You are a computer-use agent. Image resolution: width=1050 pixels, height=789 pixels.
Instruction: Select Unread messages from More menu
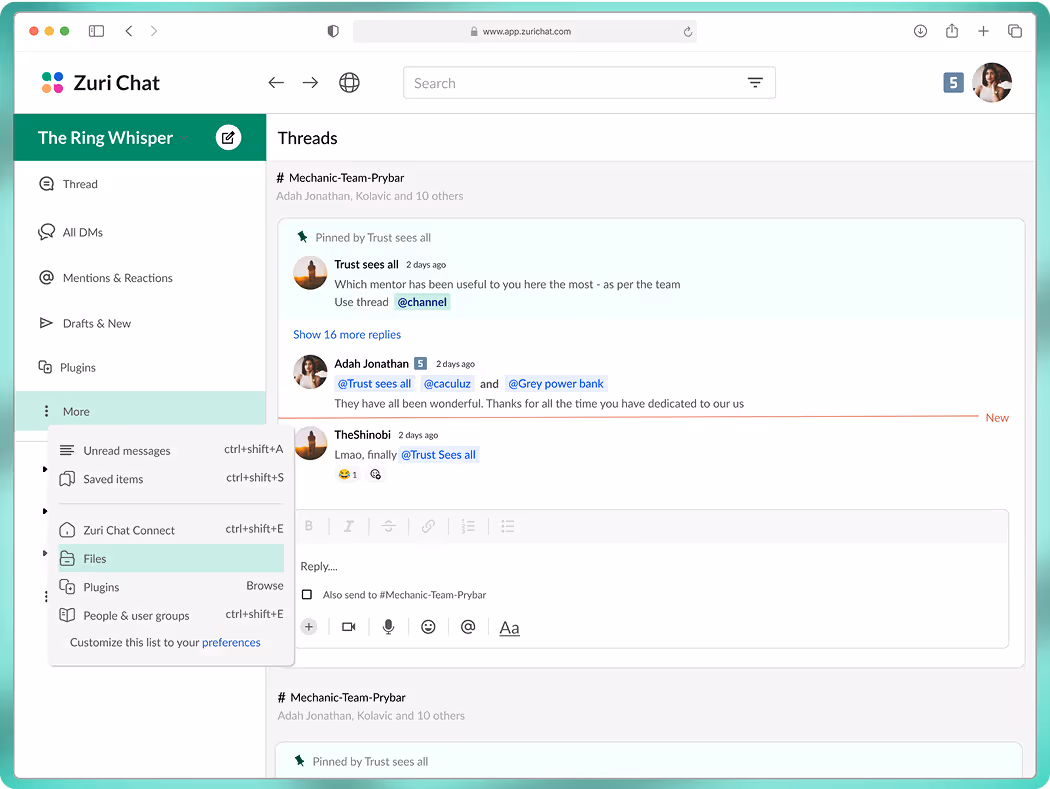pos(171,450)
